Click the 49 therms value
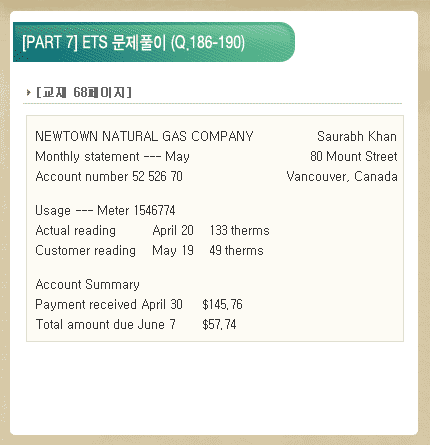 pos(237,250)
